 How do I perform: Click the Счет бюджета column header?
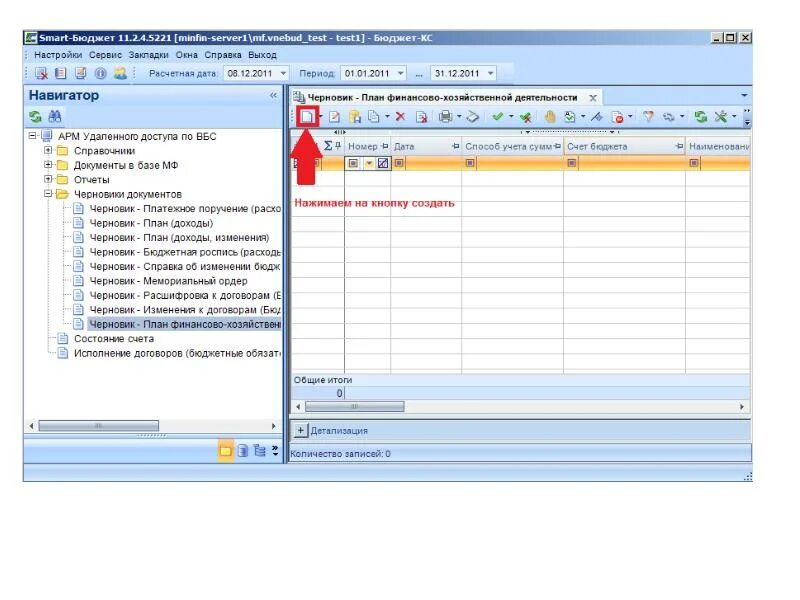coord(624,146)
